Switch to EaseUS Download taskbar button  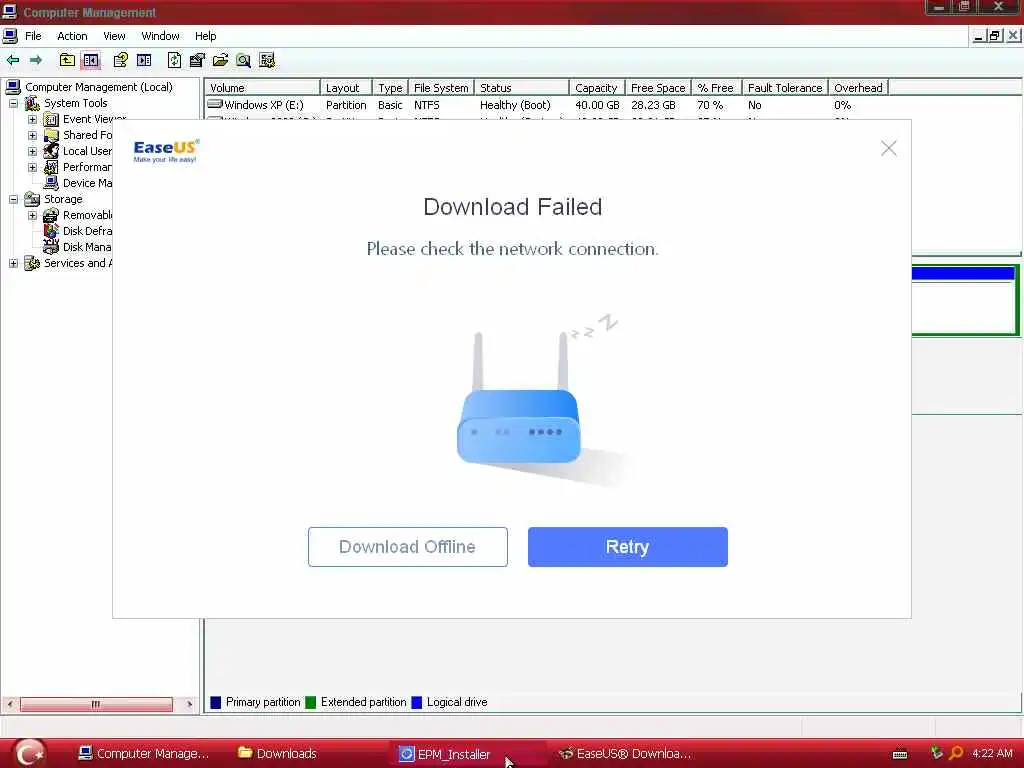[x=625, y=754]
